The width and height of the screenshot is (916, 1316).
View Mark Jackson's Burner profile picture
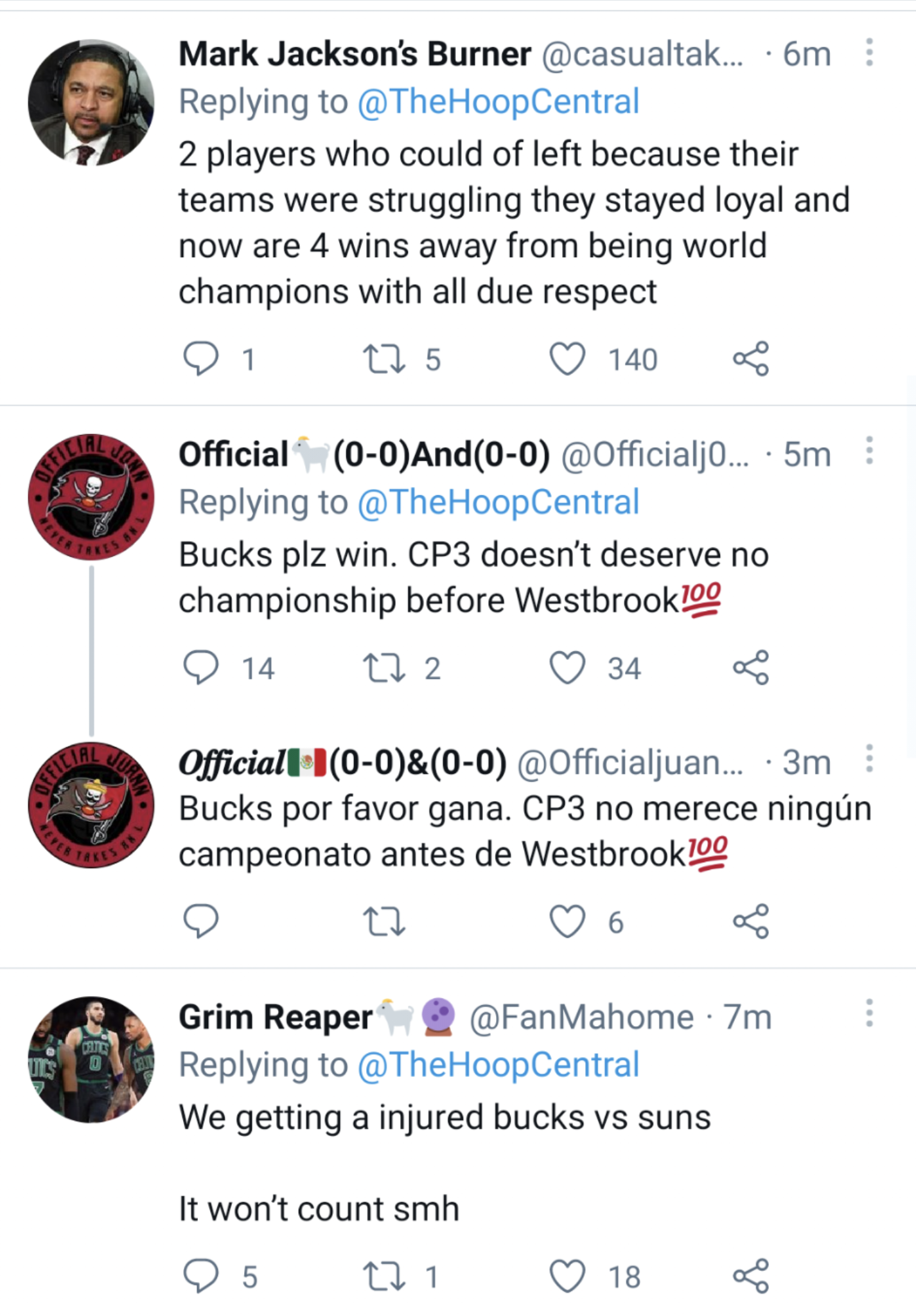click(x=91, y=103)
